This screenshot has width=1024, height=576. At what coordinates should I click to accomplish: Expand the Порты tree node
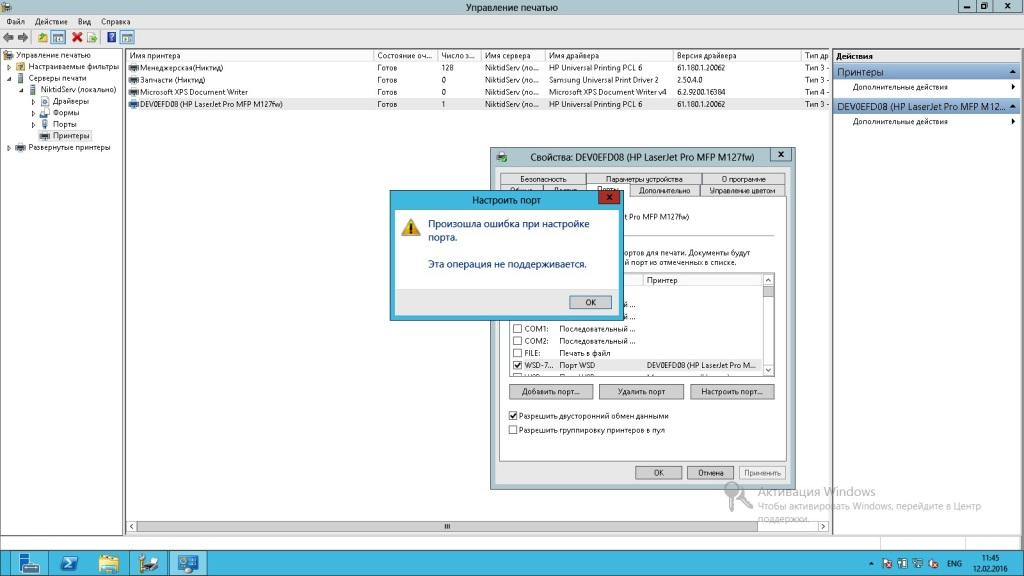(x=33, y=124)
